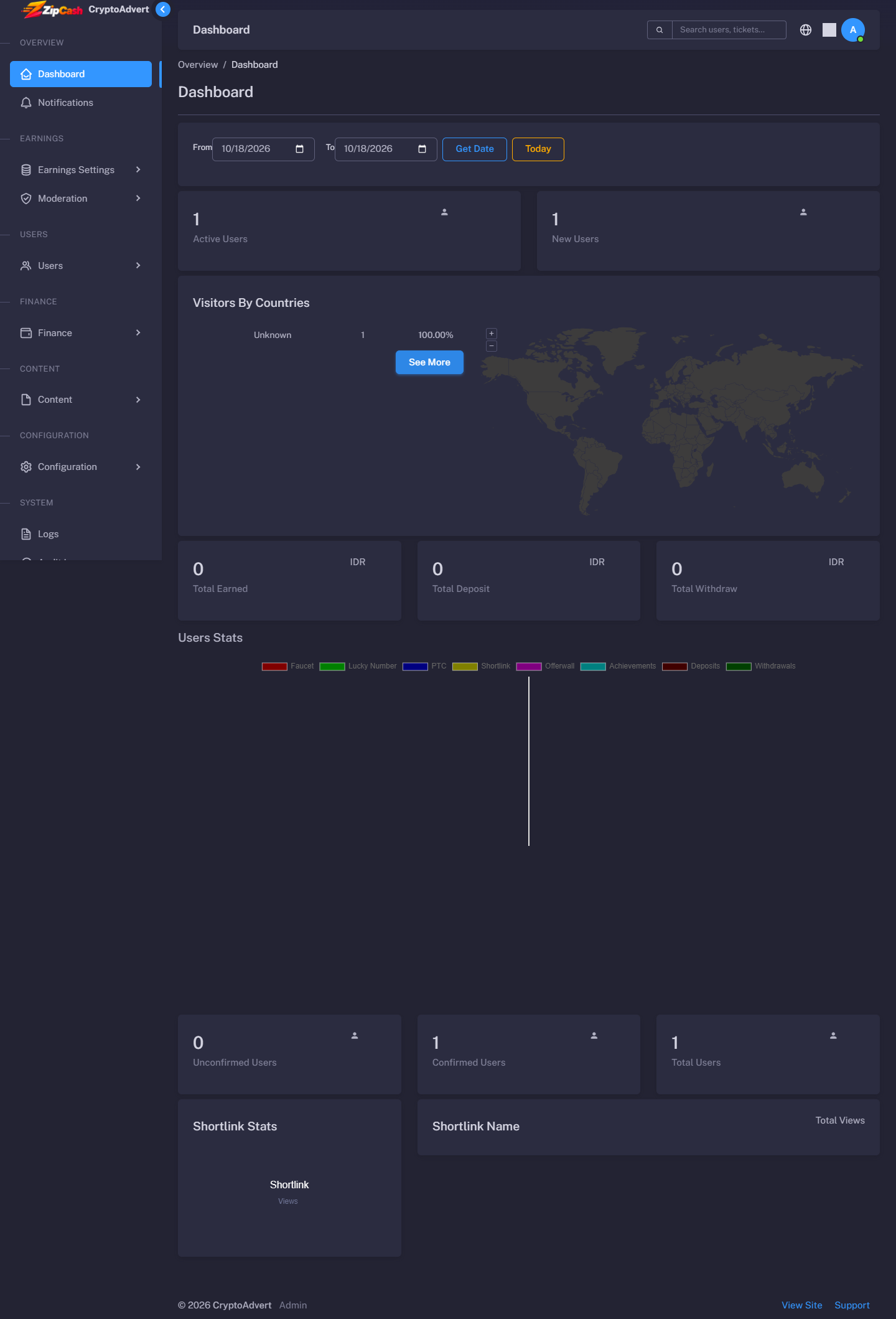Open the admin avatar menu

point(853,30)
